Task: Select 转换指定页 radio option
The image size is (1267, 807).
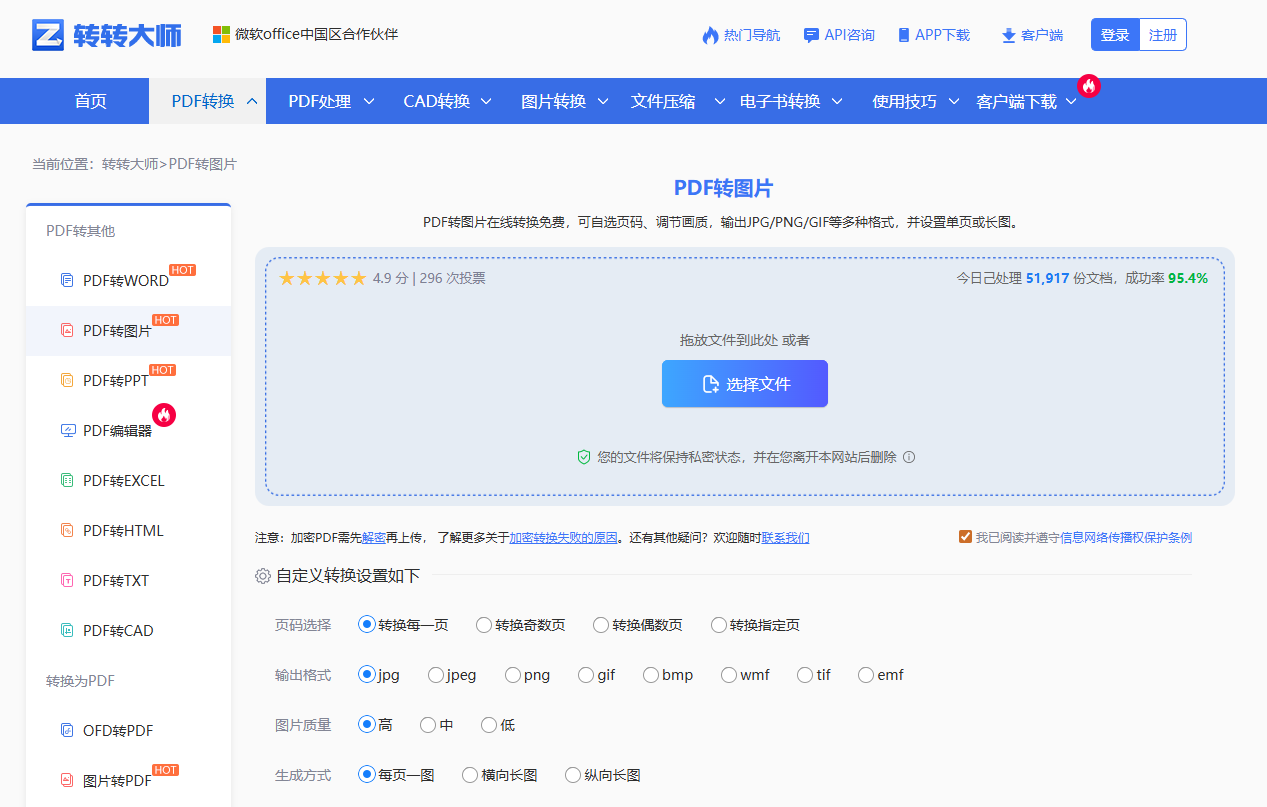Action: (x=719, y=625)
